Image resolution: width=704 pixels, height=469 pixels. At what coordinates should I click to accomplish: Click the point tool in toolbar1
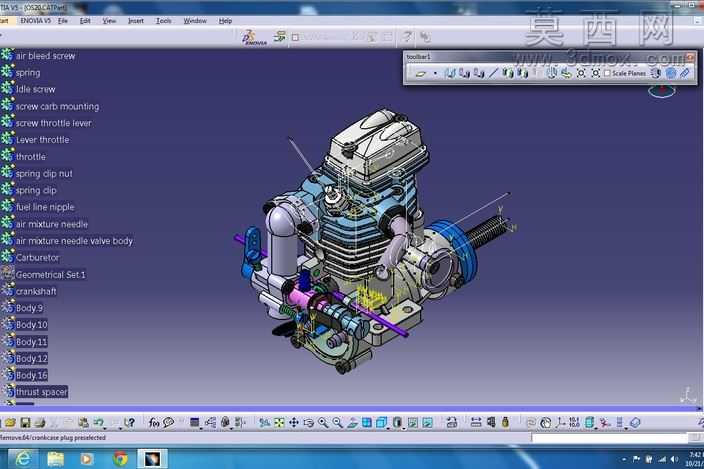point(435,73)
